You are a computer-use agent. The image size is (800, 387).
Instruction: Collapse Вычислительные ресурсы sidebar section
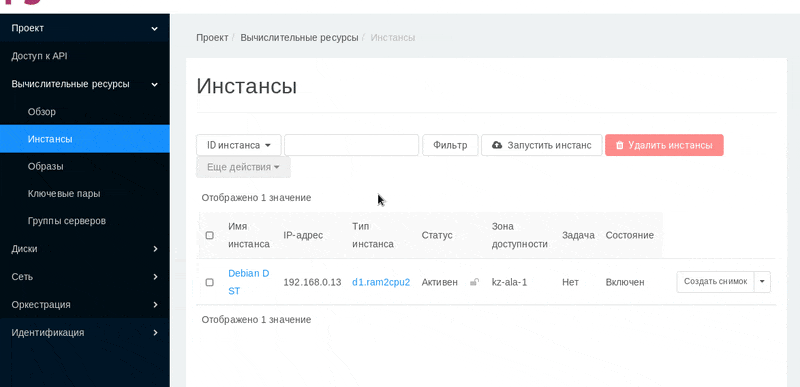coord(155,84)
